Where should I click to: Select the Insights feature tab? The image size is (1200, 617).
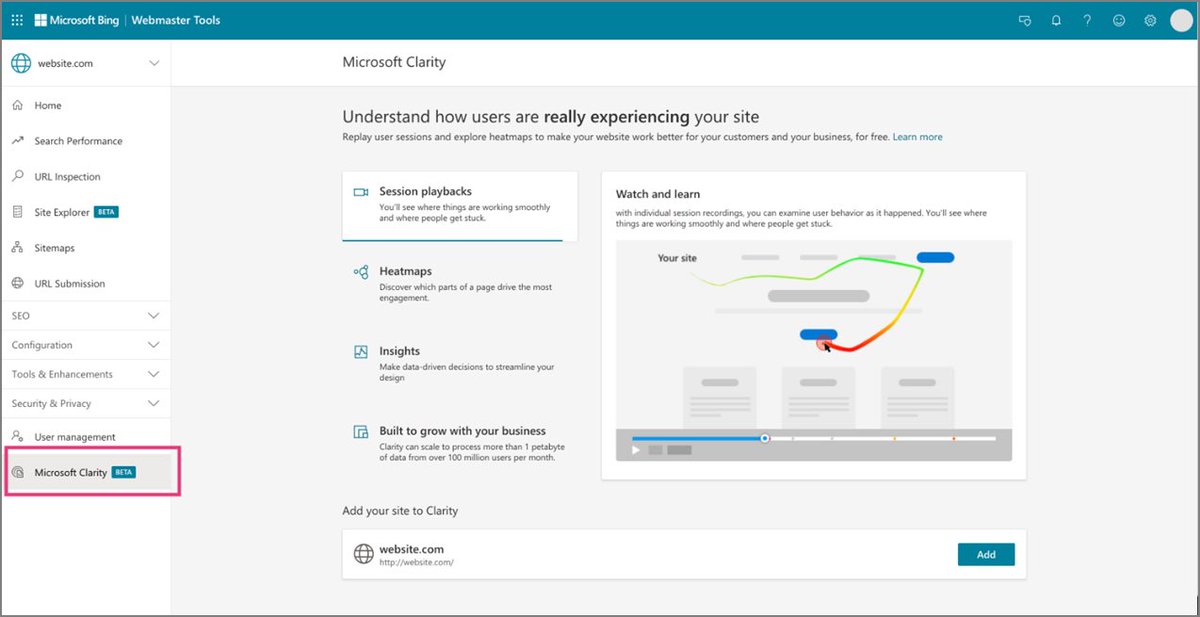click(460, 364)
